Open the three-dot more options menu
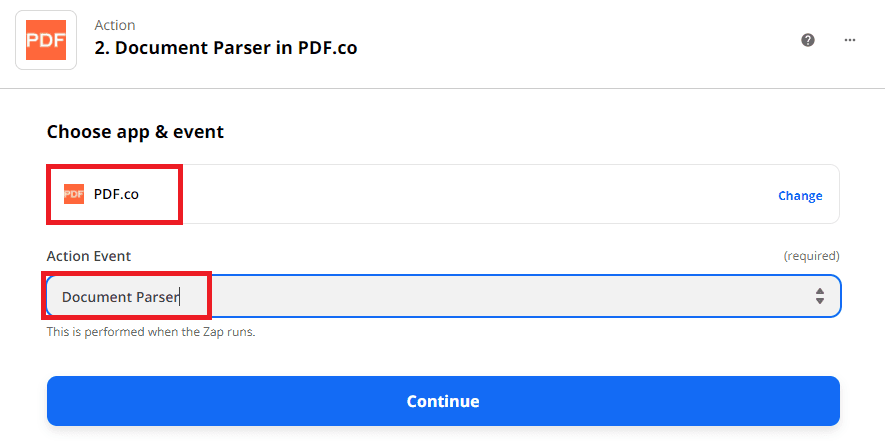This screenshot has width=885, height=441. (850, 40)
